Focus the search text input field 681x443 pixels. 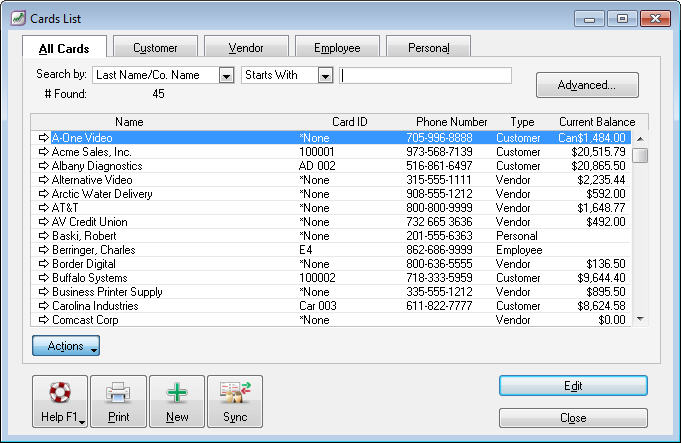point(425,76)
